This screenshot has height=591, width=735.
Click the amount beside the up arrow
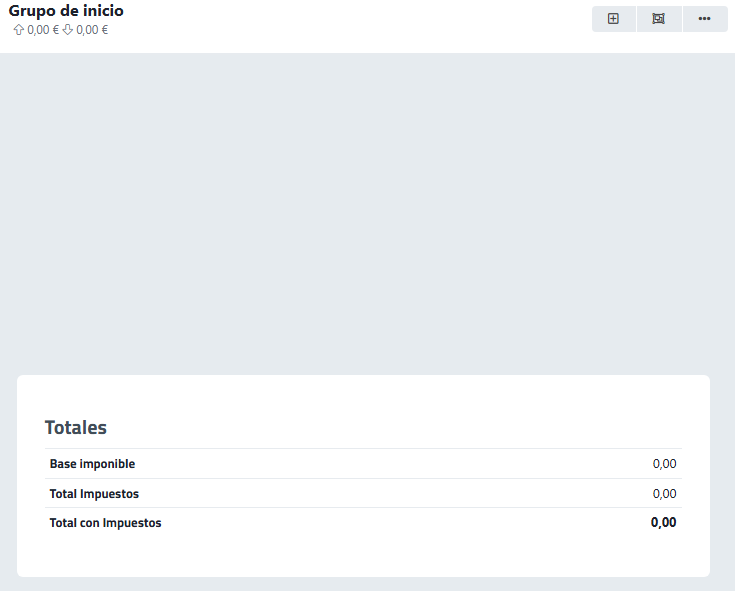tap(43, 30)
